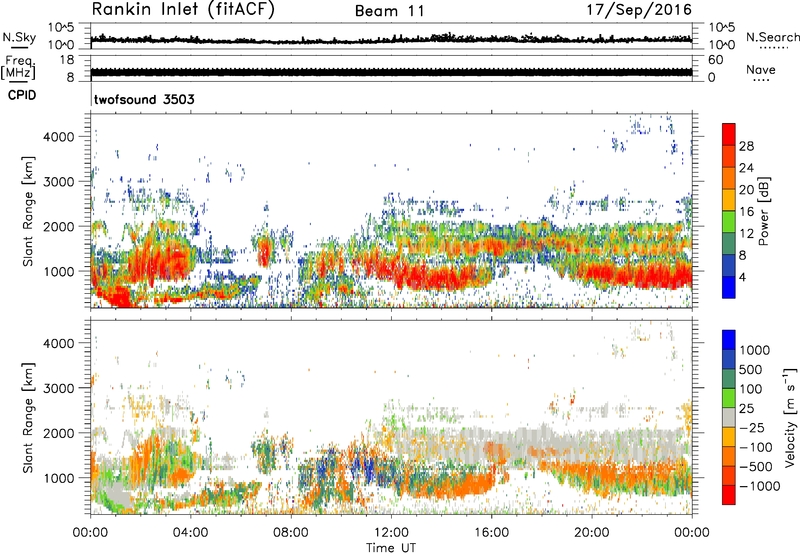Click the "N.Sky" legend label
This screenshot has width=800, height=554.
[19, 37]
